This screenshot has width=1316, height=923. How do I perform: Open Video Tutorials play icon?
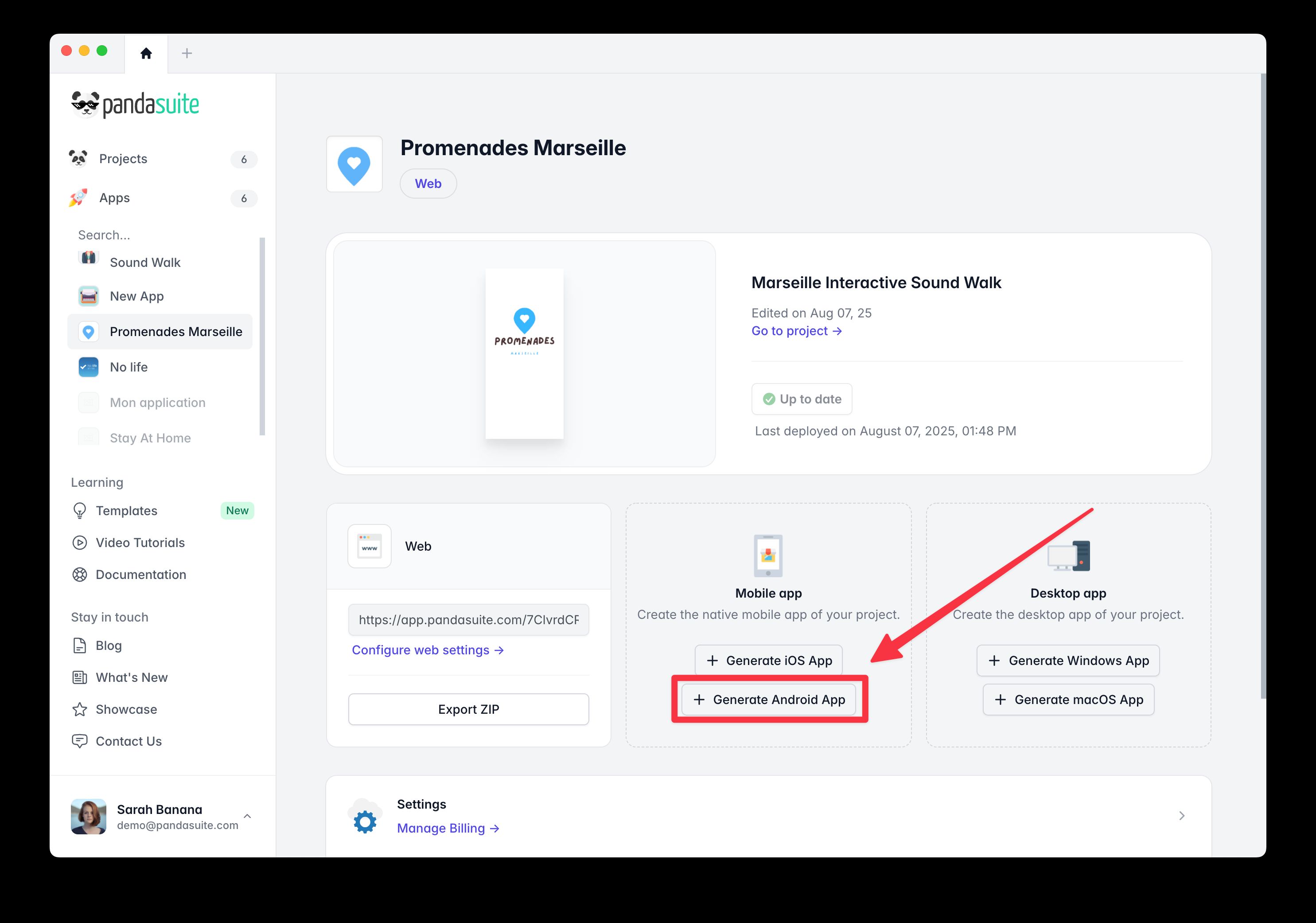click(80, 542)
